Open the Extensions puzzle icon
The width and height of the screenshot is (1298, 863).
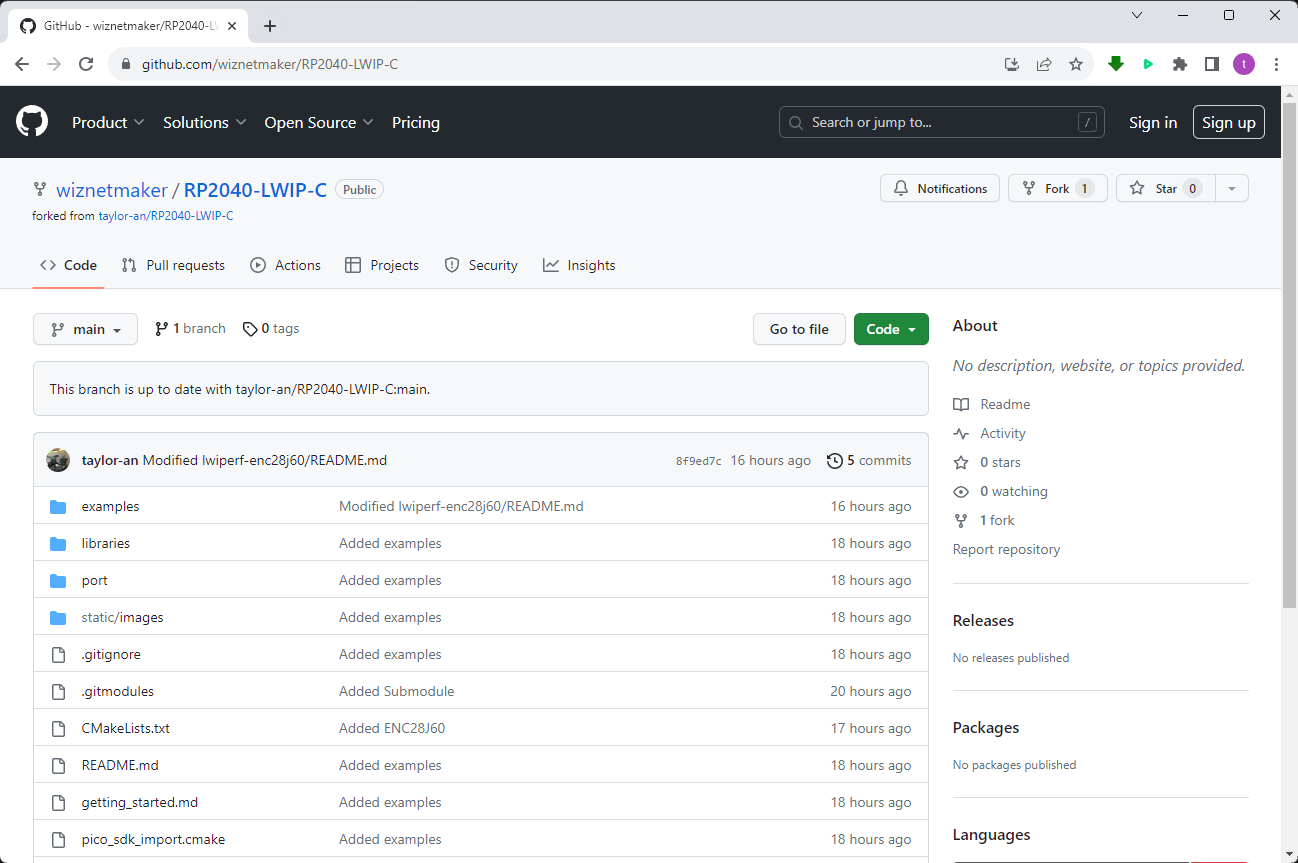1180,64
